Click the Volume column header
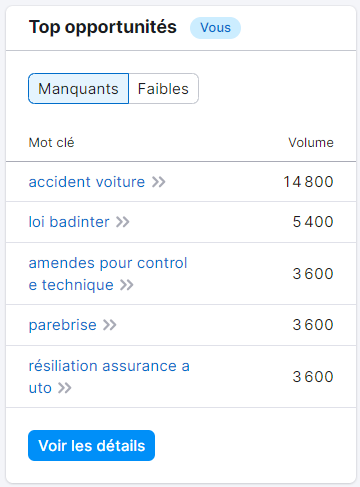The image size is (360, 487). pos(311,143)
